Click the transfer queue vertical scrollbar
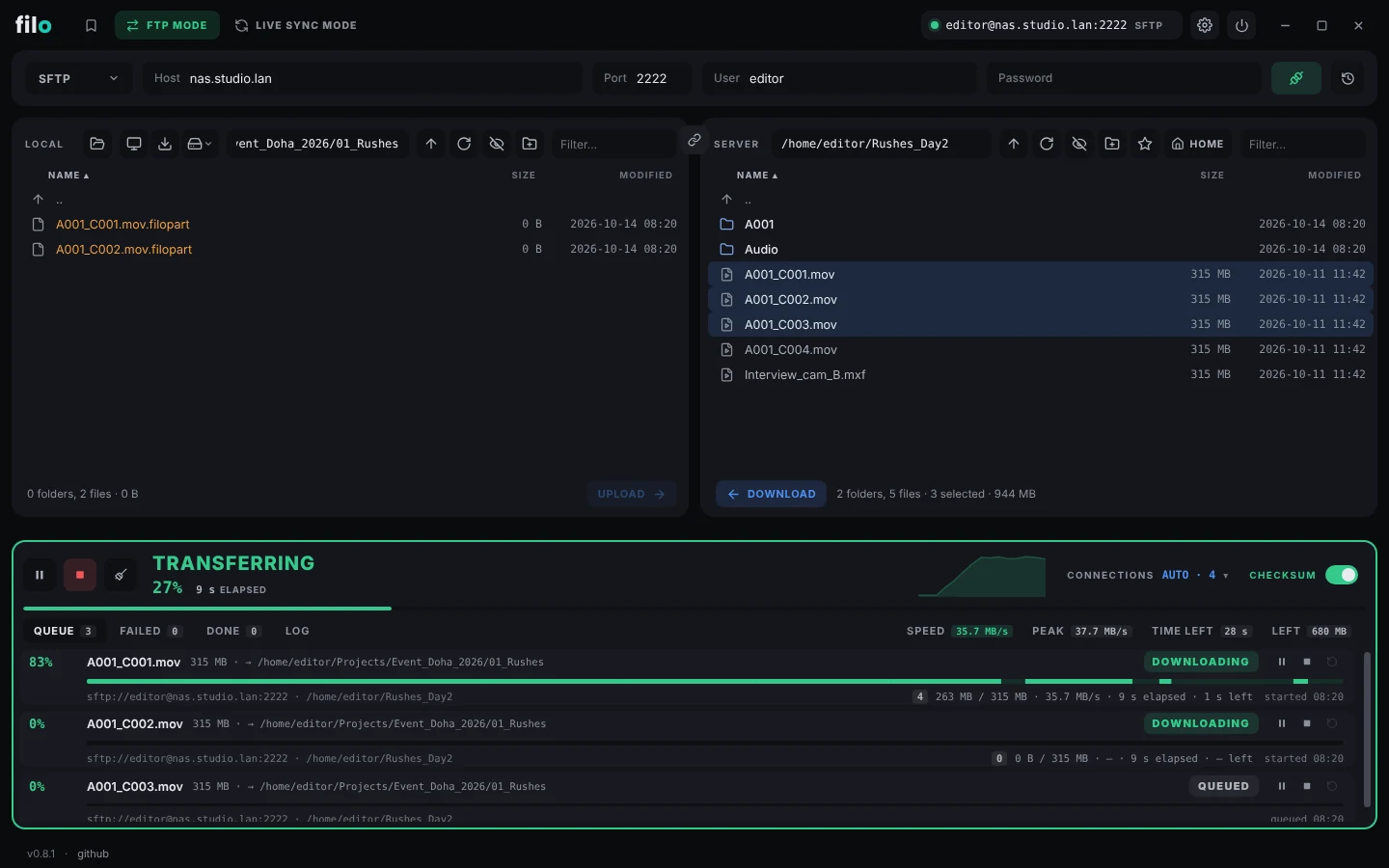1389x868 pixels. [x=1367, y=729]
